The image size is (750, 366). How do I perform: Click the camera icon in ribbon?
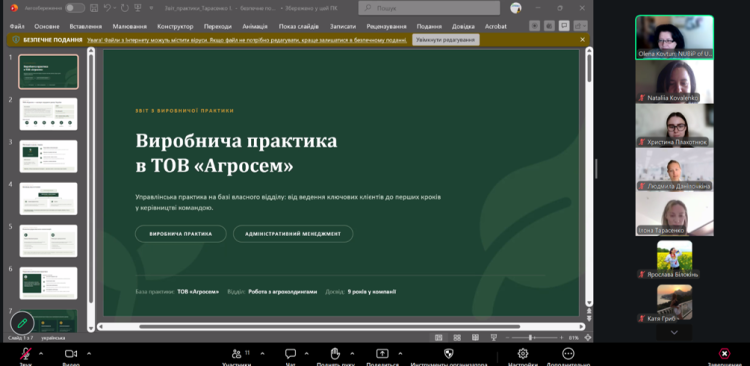click(550, 26)
